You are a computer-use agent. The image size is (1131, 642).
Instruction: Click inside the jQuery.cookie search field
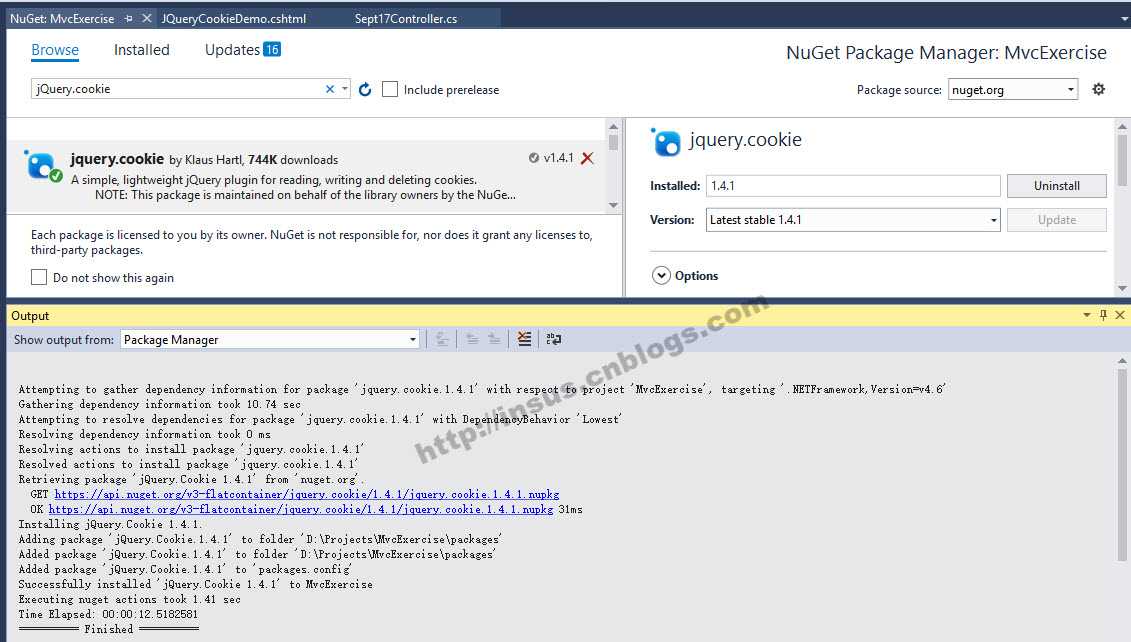coord(177,89)
